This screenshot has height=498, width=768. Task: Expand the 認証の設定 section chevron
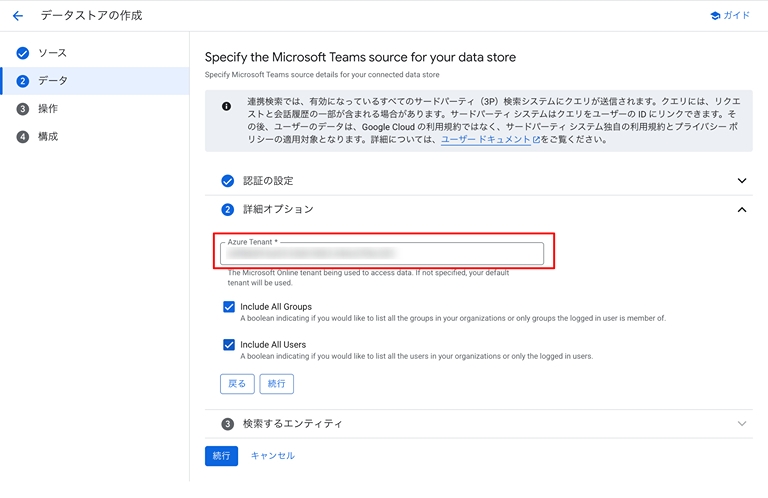pyautogui.click(x=742, y=181)
